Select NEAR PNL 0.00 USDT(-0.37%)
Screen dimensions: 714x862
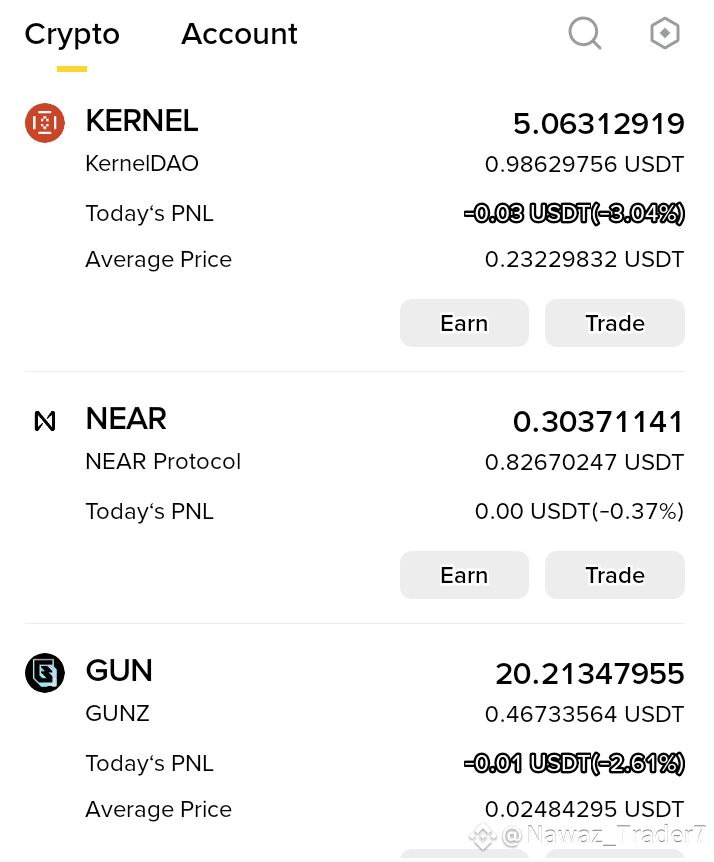[579, 511]
